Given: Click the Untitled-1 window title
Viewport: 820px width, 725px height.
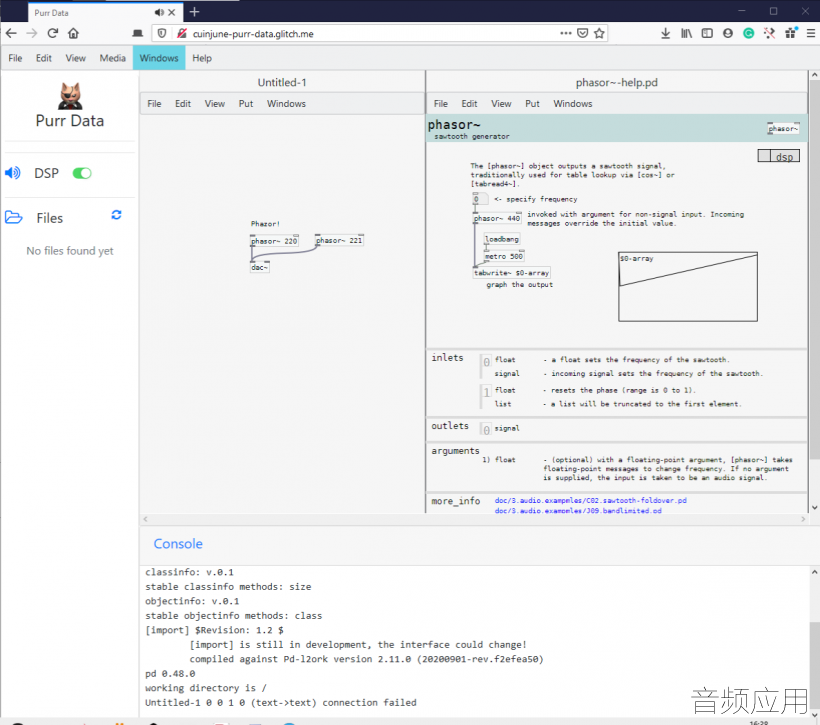Looking at the screenshot, I should pos(282,83).
